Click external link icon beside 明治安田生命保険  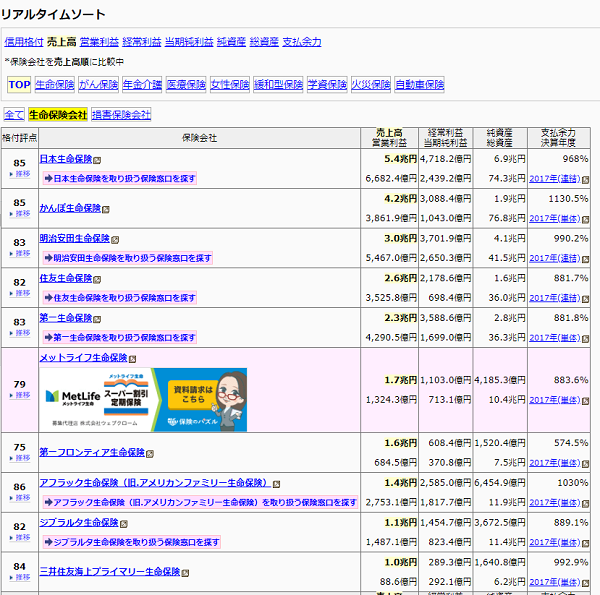click(115, 240)
